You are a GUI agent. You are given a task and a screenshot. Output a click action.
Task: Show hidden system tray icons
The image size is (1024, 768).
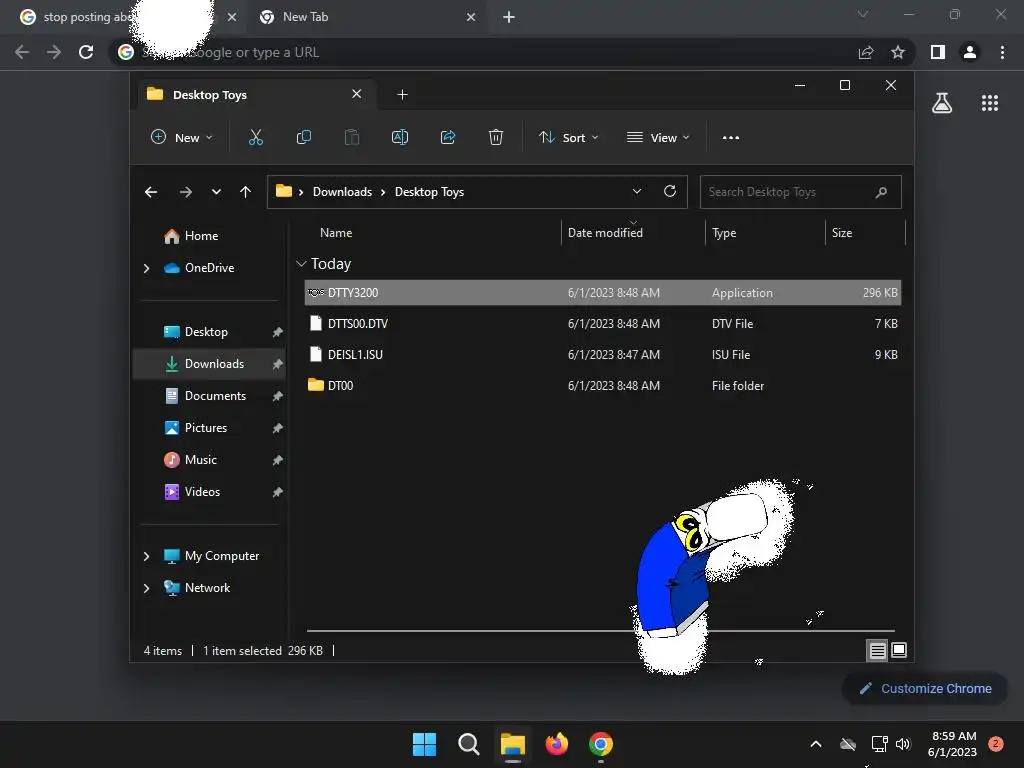tap(816, 744)
